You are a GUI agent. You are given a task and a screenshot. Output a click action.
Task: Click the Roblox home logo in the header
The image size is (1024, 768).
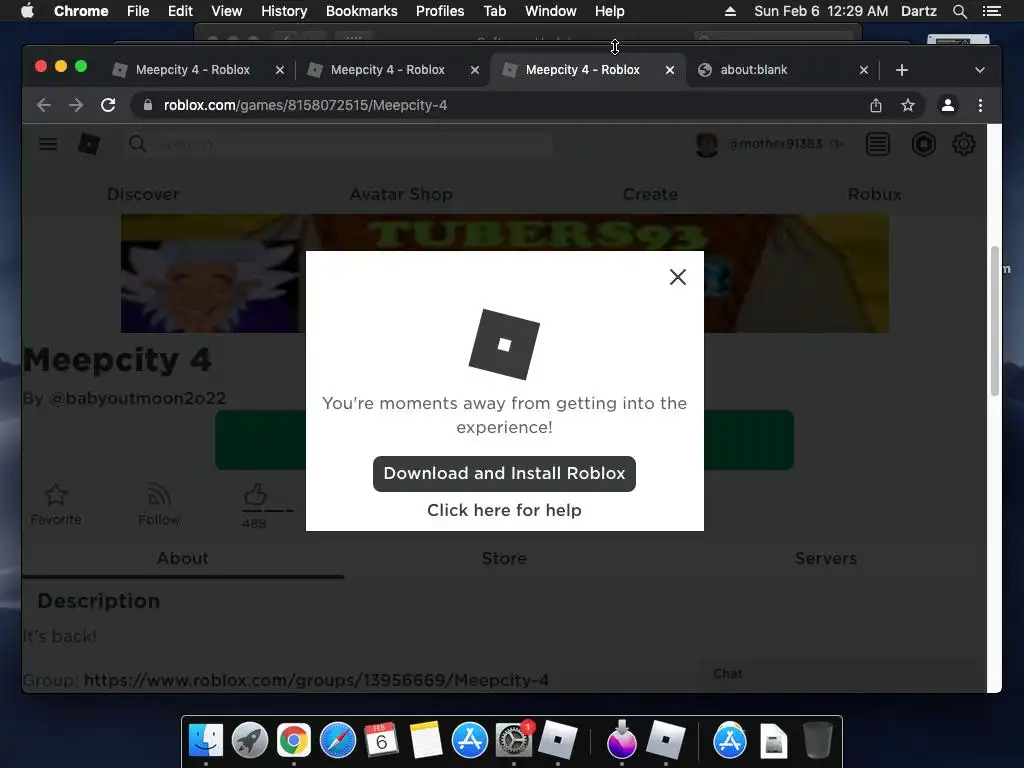point(89,144)
